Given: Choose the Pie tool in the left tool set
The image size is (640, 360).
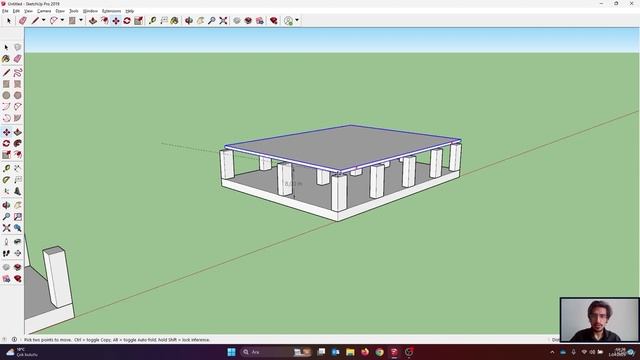Looking at the screenshot, I should (x=18, y=118).
